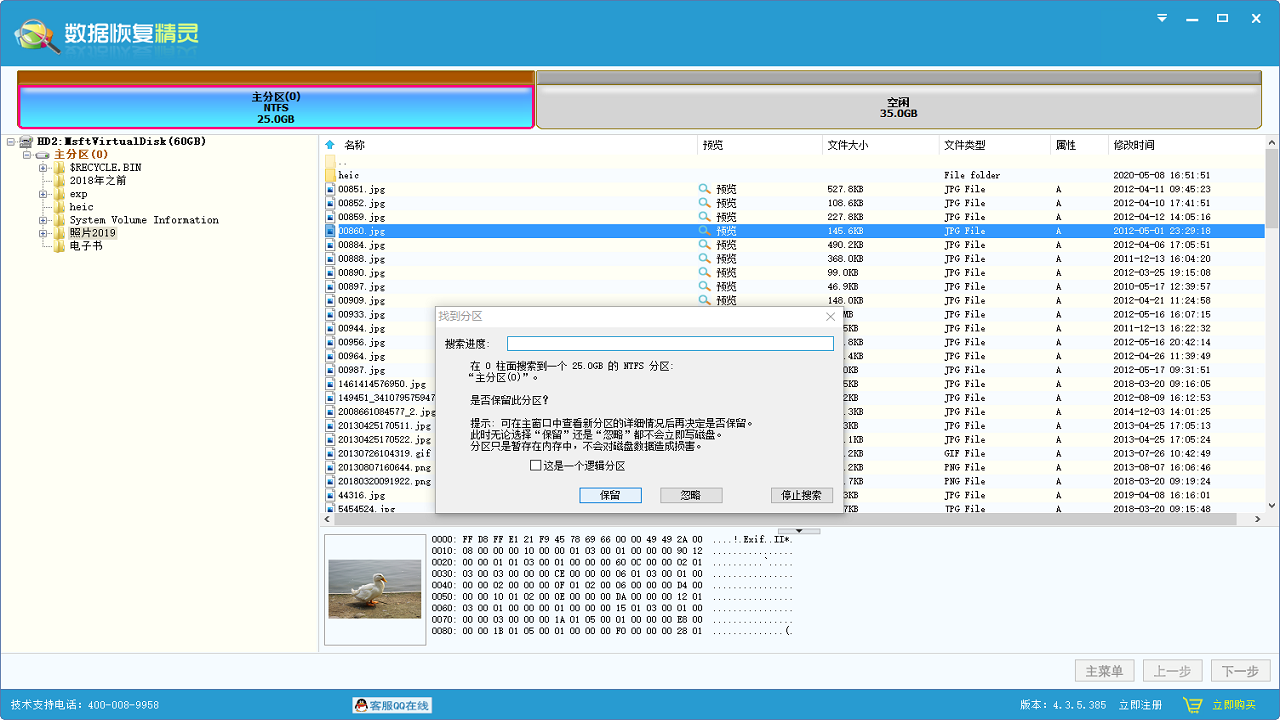
Task: Click the heic folder icon in file list
Action: 330,175
